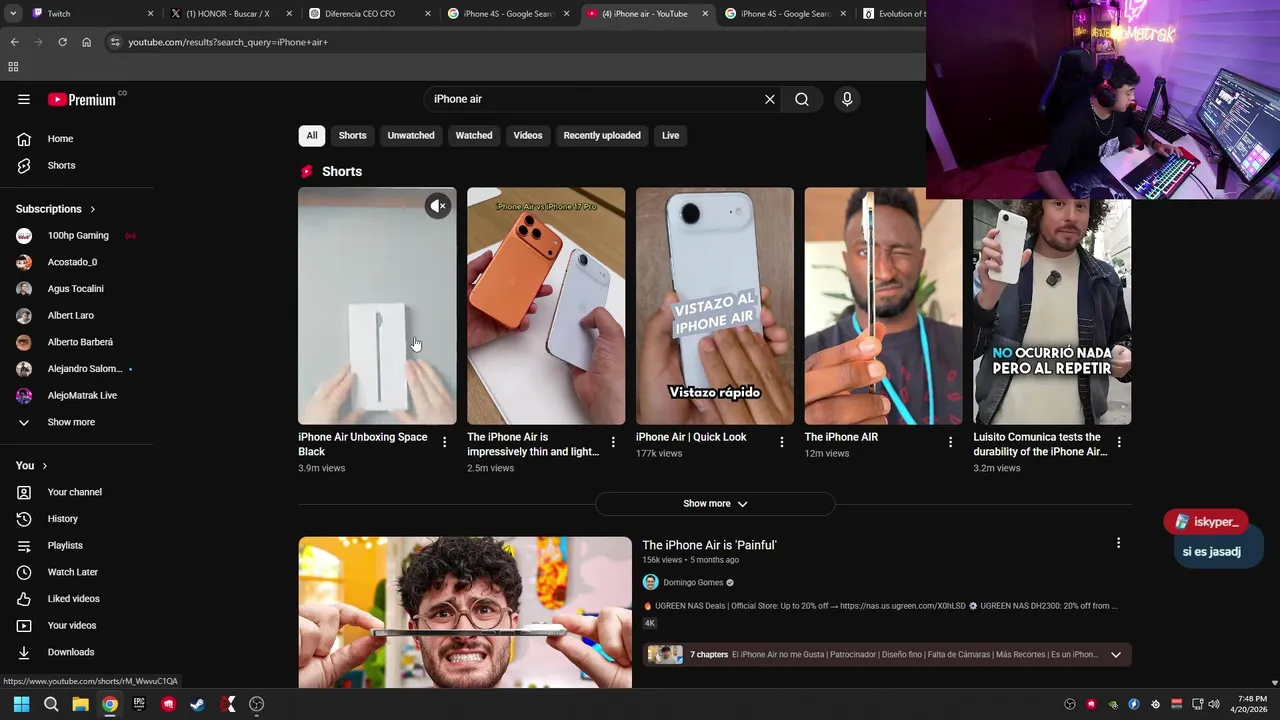
Task: View site information icon in address bar
Action: (115, 42)
